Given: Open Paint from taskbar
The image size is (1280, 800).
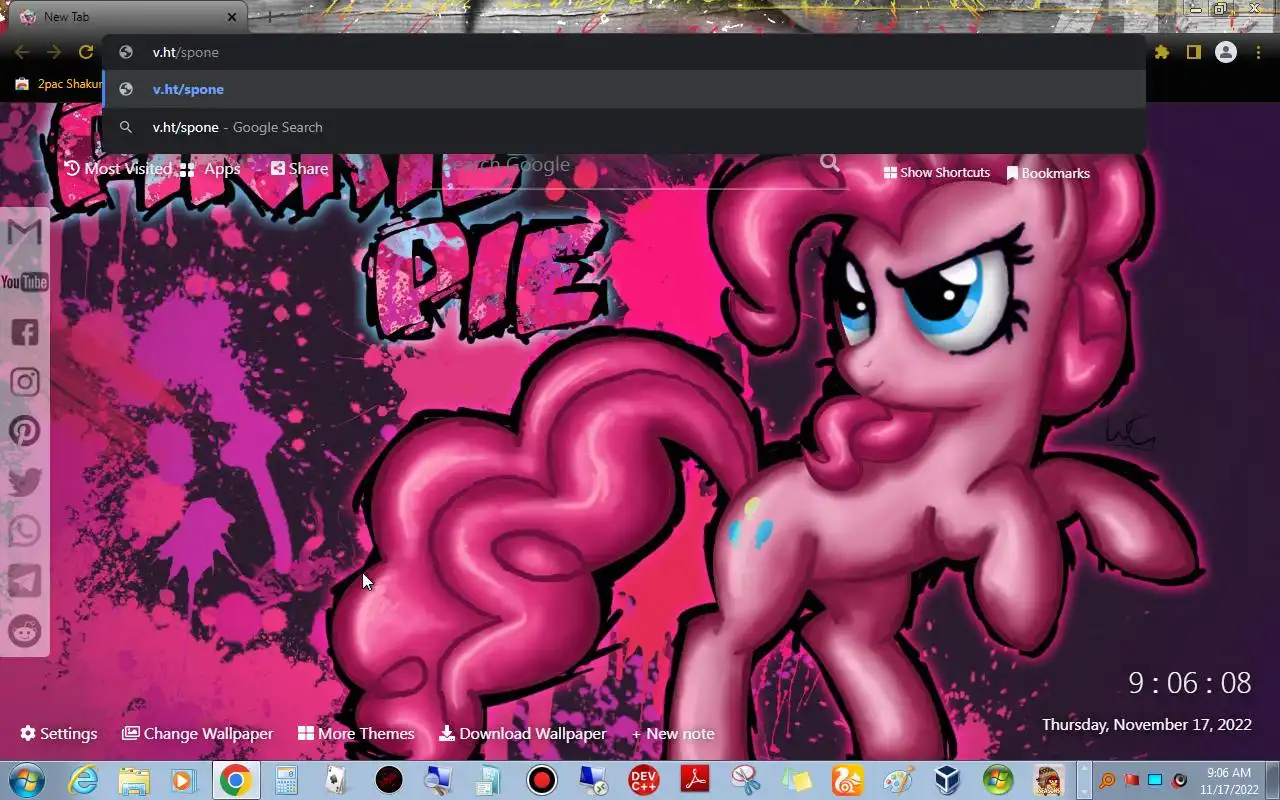Looking at the screenshot, I should point(898,780).
